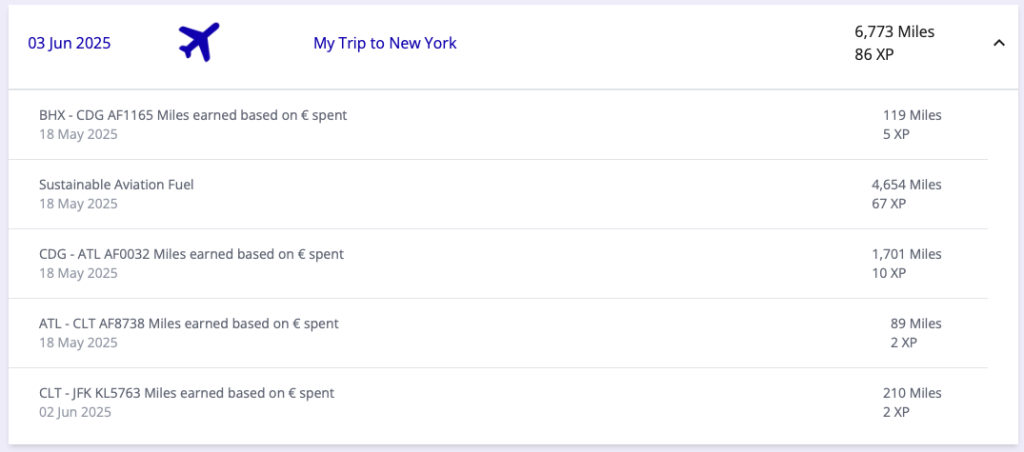Click the 119 Miles value
1024x452 pixels.
912,115
